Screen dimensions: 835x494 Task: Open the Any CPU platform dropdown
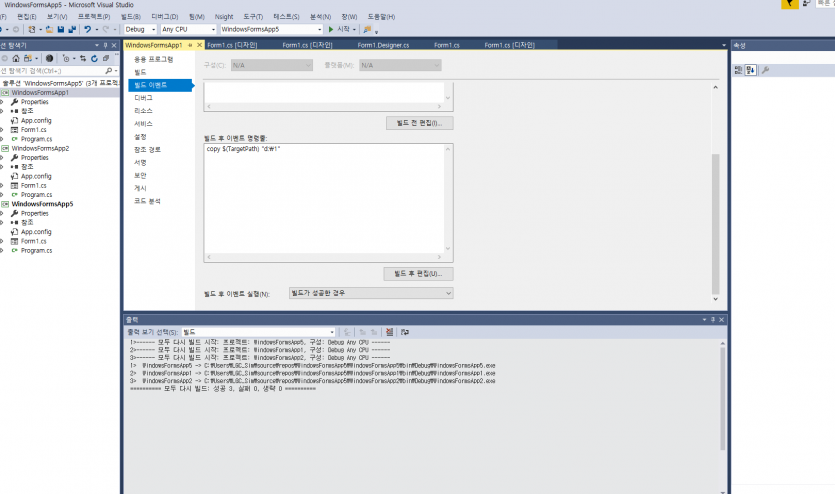click(213, 29)
